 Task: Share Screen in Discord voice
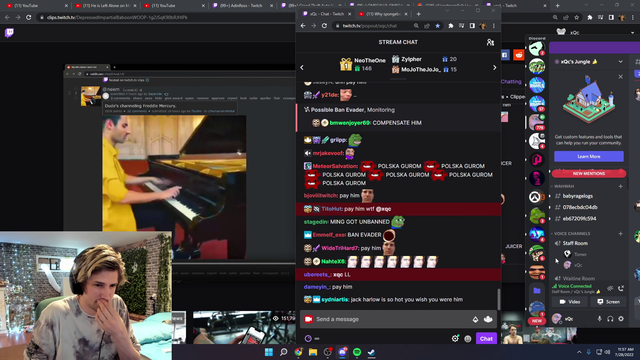pos(608,302)
